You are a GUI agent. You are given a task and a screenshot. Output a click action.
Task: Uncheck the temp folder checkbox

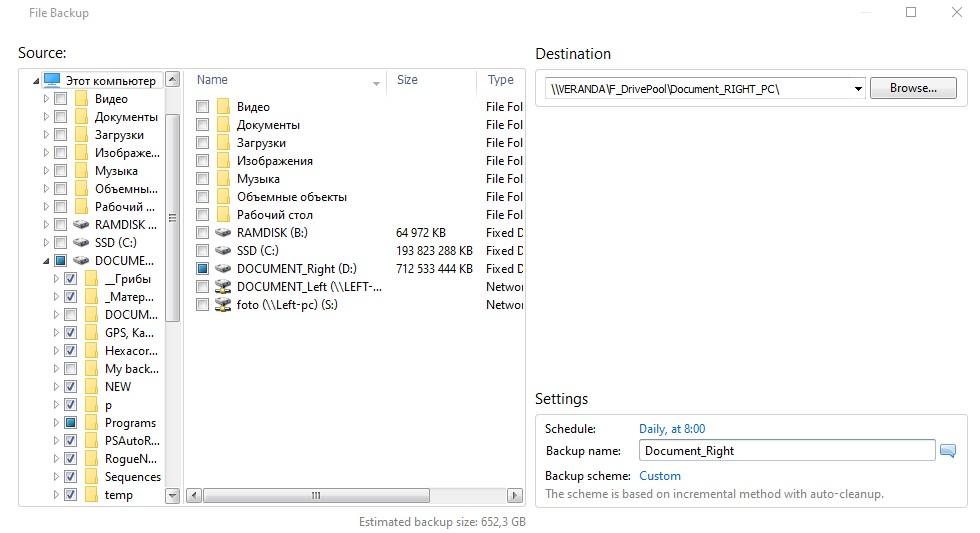tap(71, 494)
